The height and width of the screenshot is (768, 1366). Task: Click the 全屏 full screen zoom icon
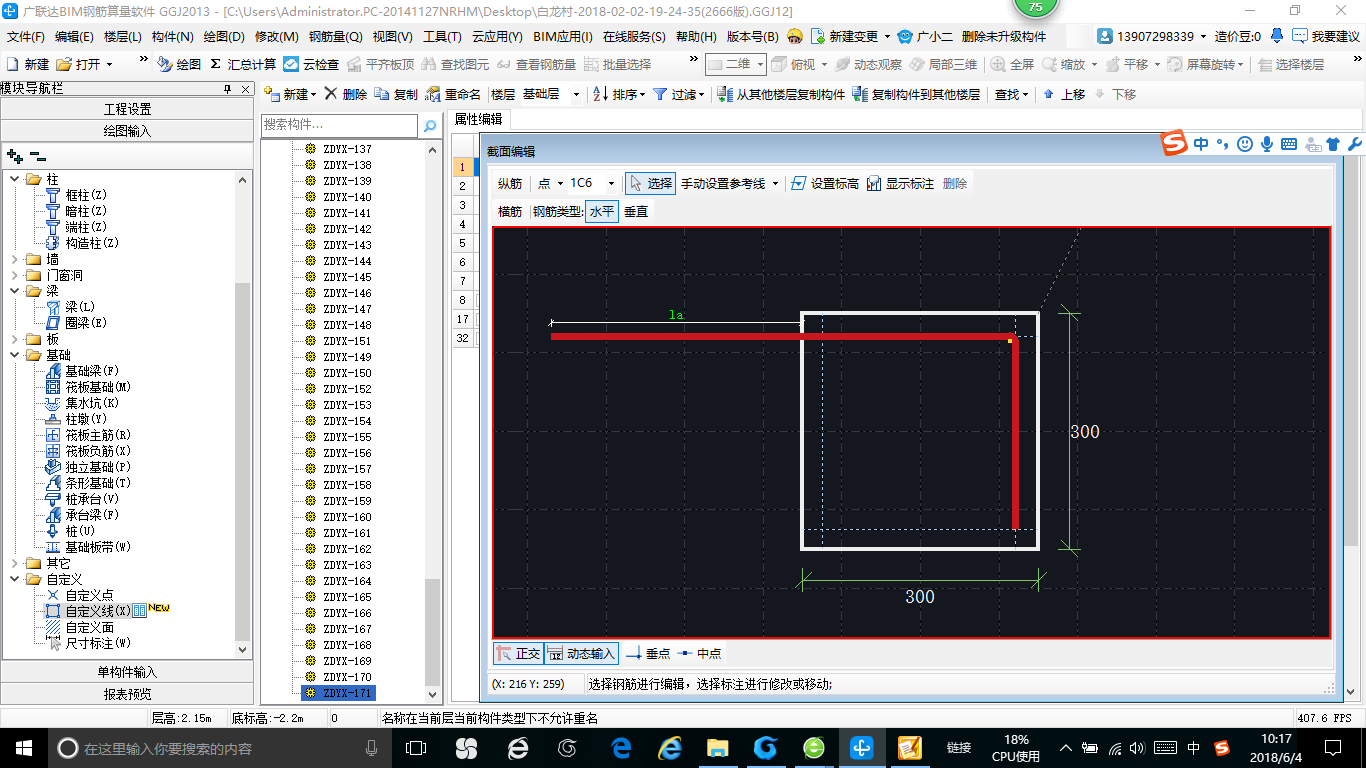coord(999,64)
